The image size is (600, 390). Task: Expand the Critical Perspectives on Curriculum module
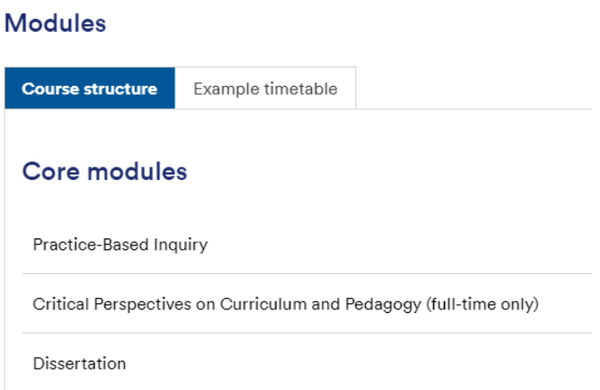(307, 304)
